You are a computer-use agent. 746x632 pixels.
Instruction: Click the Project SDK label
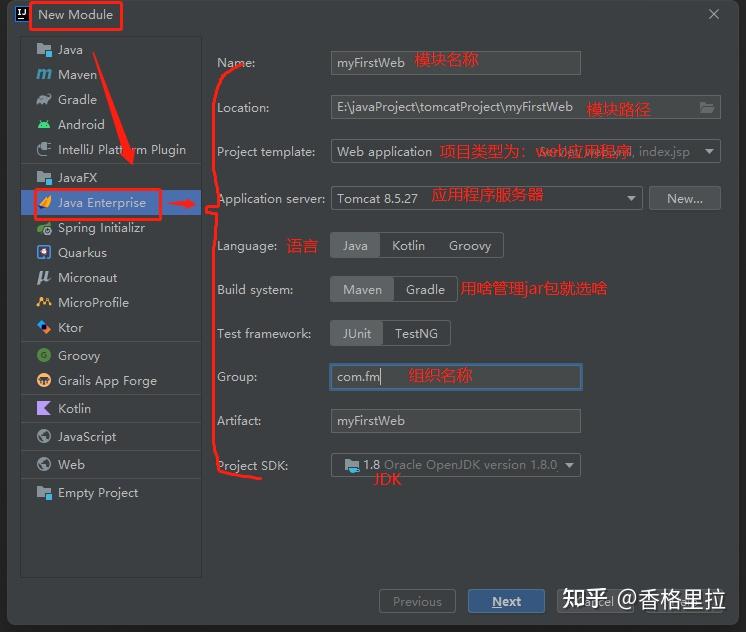click(253, 465)
